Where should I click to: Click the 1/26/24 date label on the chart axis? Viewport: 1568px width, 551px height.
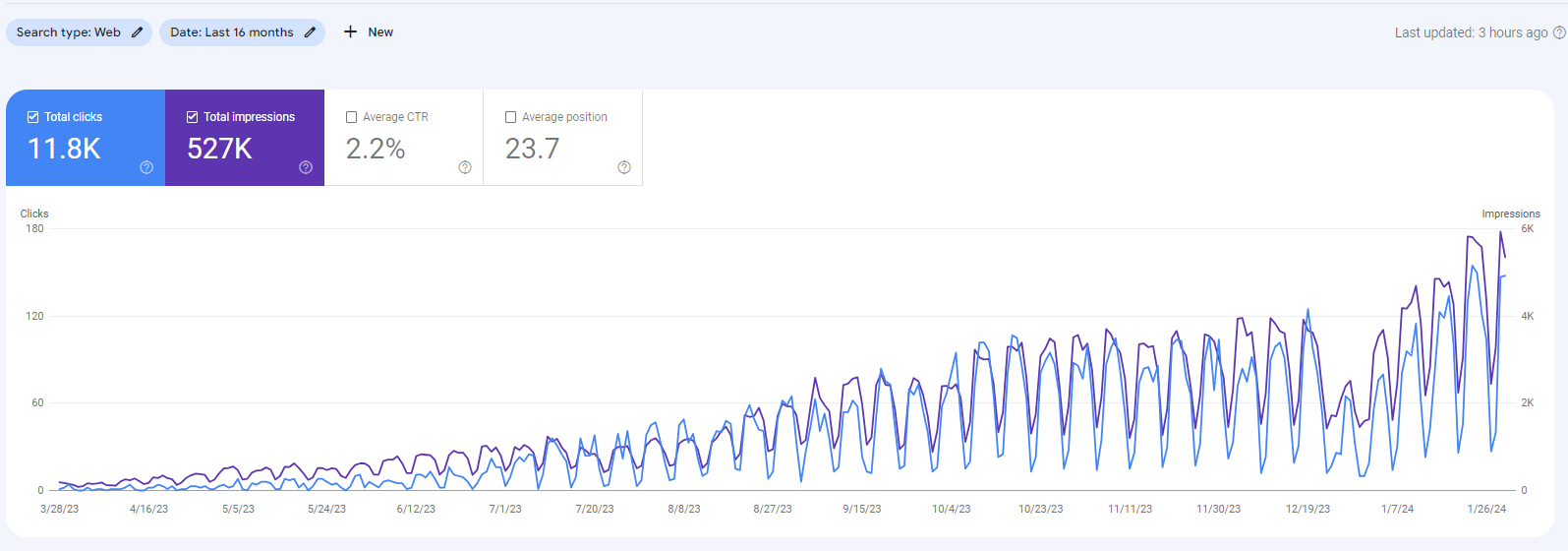[x=1486, y=509]
